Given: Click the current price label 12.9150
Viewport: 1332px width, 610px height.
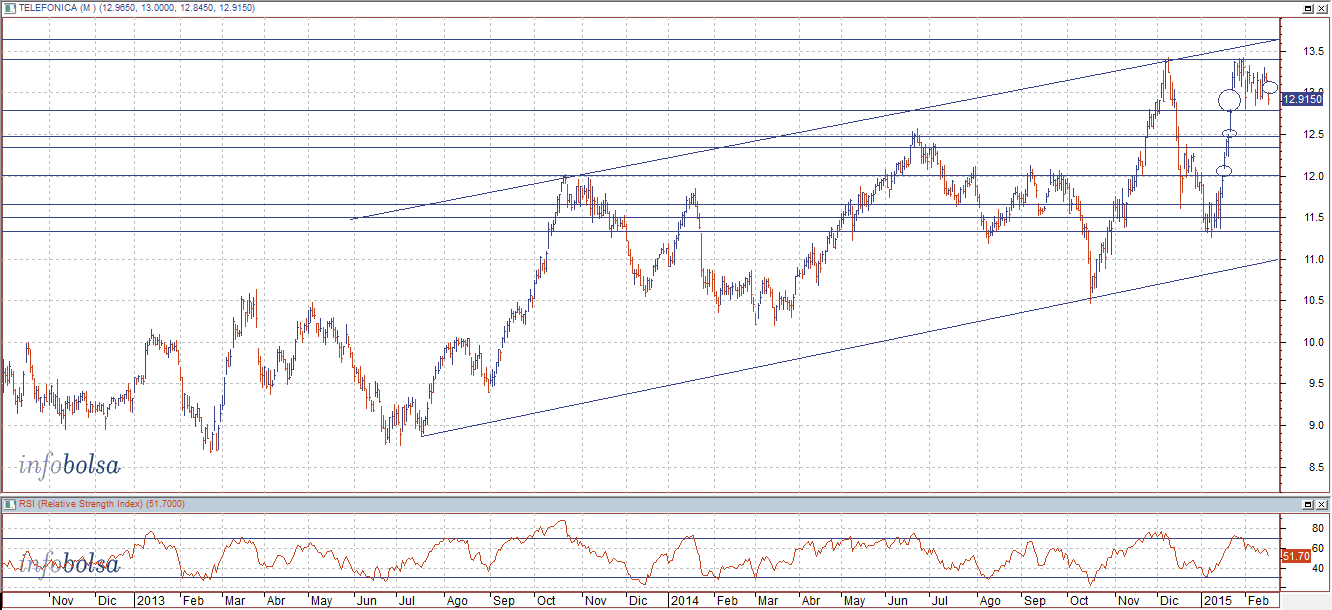Looking at the screenshot, I should (x=1301, y=97).
